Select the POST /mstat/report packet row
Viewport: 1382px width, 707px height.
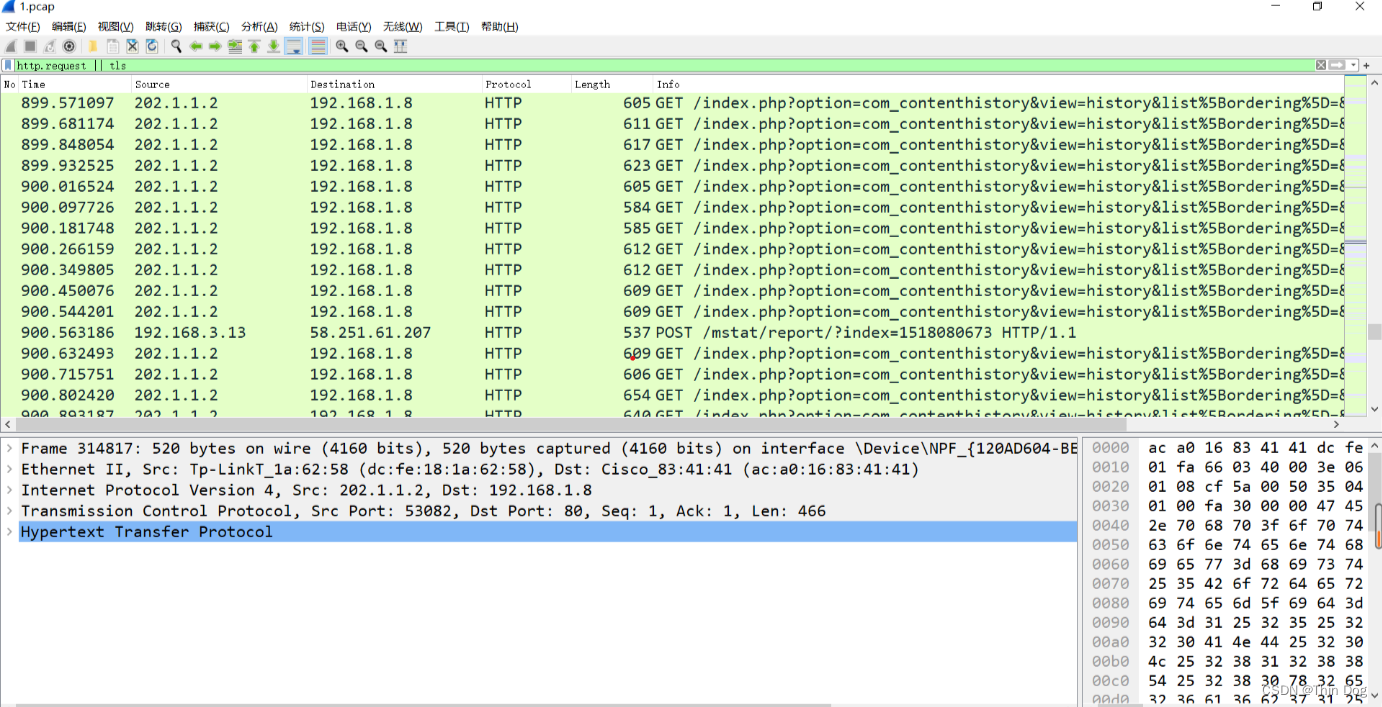click(672, 332)
